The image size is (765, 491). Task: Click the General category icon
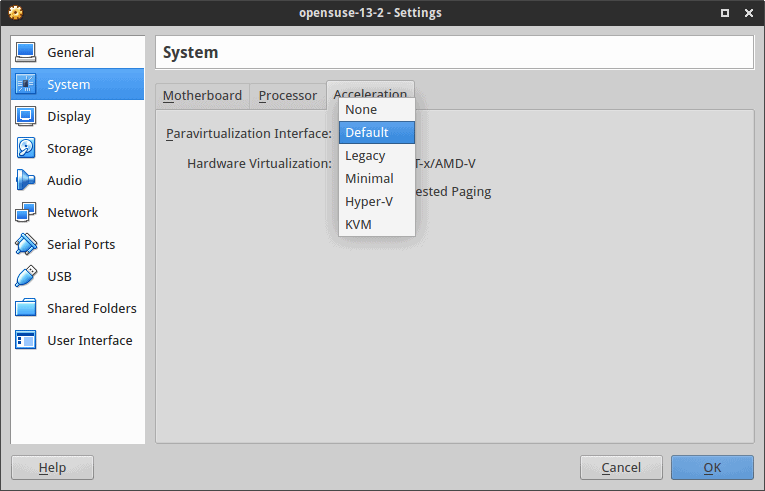pyautogui.click(x=26, y=52)
